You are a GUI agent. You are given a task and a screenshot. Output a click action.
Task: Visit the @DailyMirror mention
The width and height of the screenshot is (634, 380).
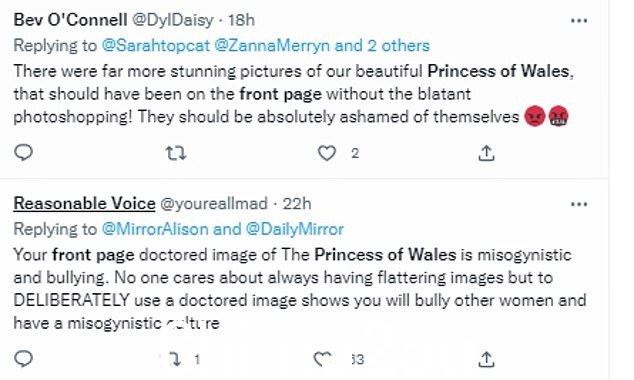point(294,229)
